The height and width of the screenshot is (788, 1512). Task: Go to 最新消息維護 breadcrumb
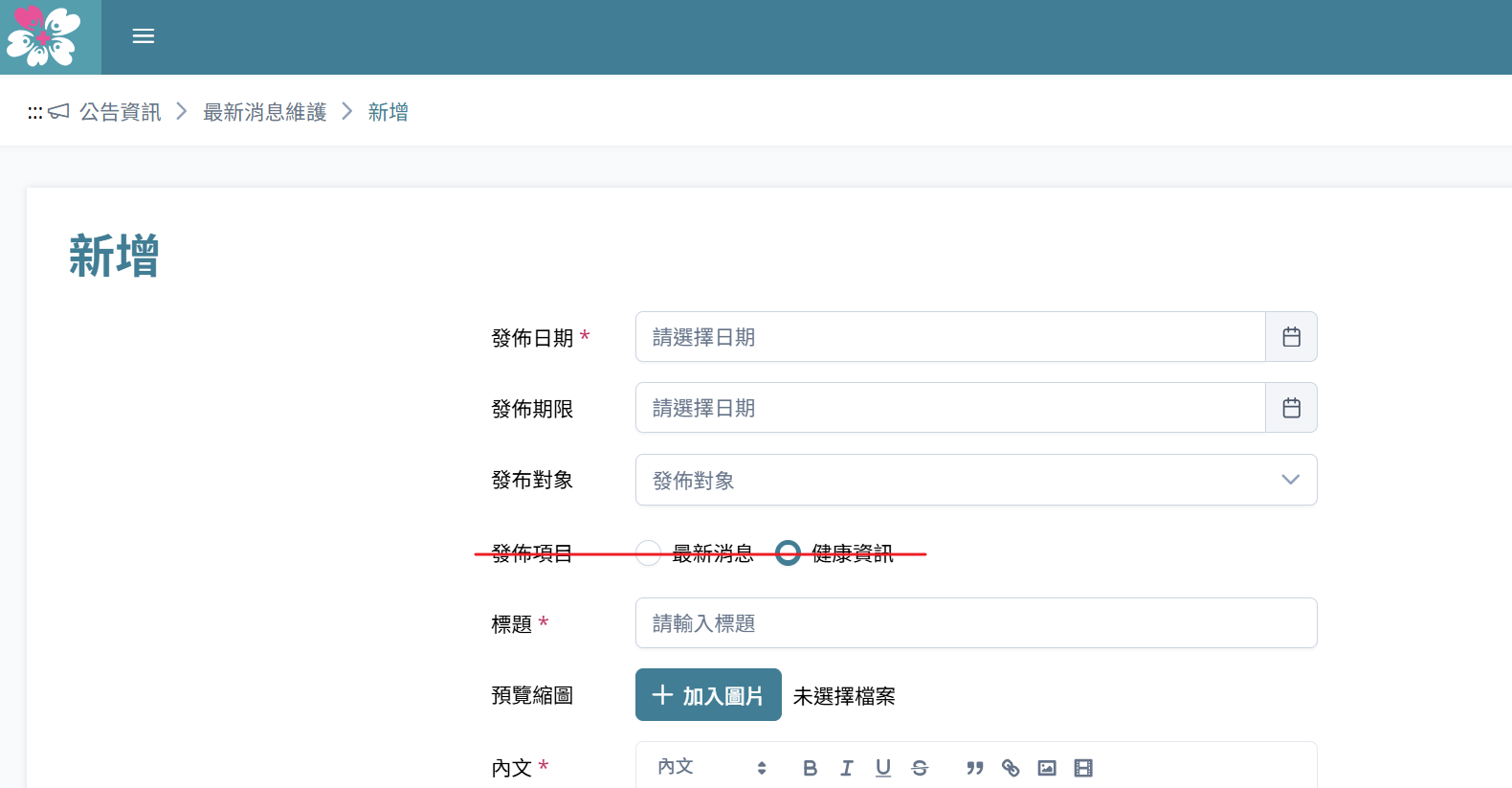coord(264,112)
